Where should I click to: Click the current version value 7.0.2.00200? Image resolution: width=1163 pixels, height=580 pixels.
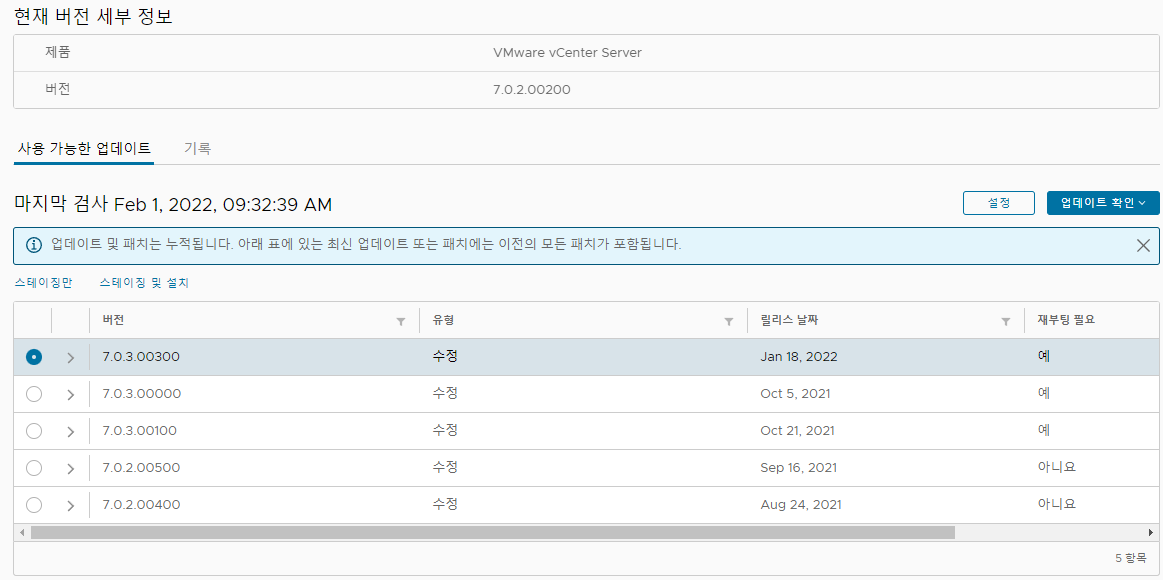(x=532, y=90)
